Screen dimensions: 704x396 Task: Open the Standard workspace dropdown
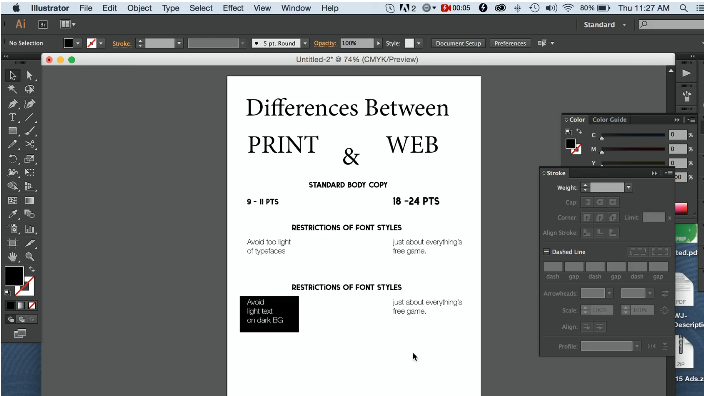tap(604, 25)
